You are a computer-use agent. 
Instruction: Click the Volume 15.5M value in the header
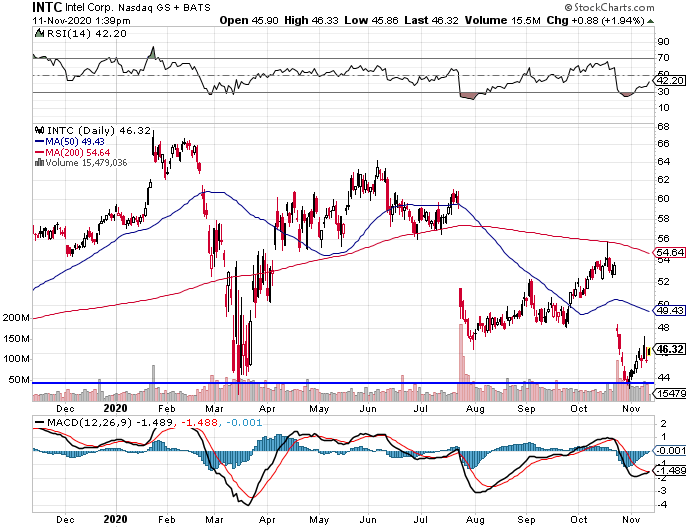tap(502, 20)
